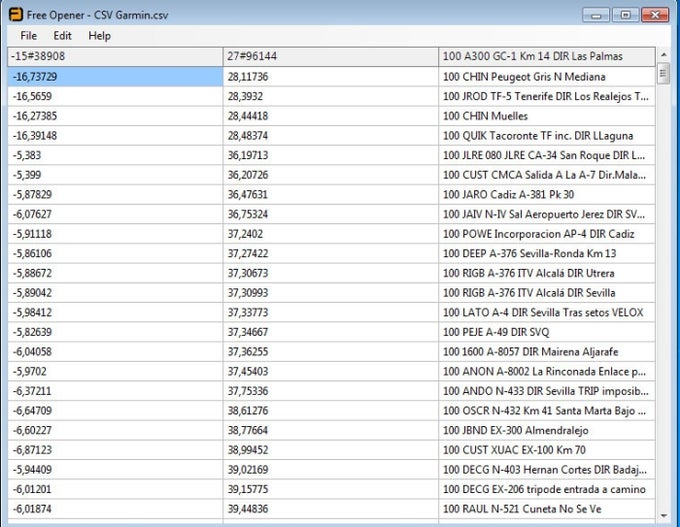Image resolution: width=680 pixels, height=527 pixels.
Task: Minimize the Free Opener window
Action: point(596,15)
